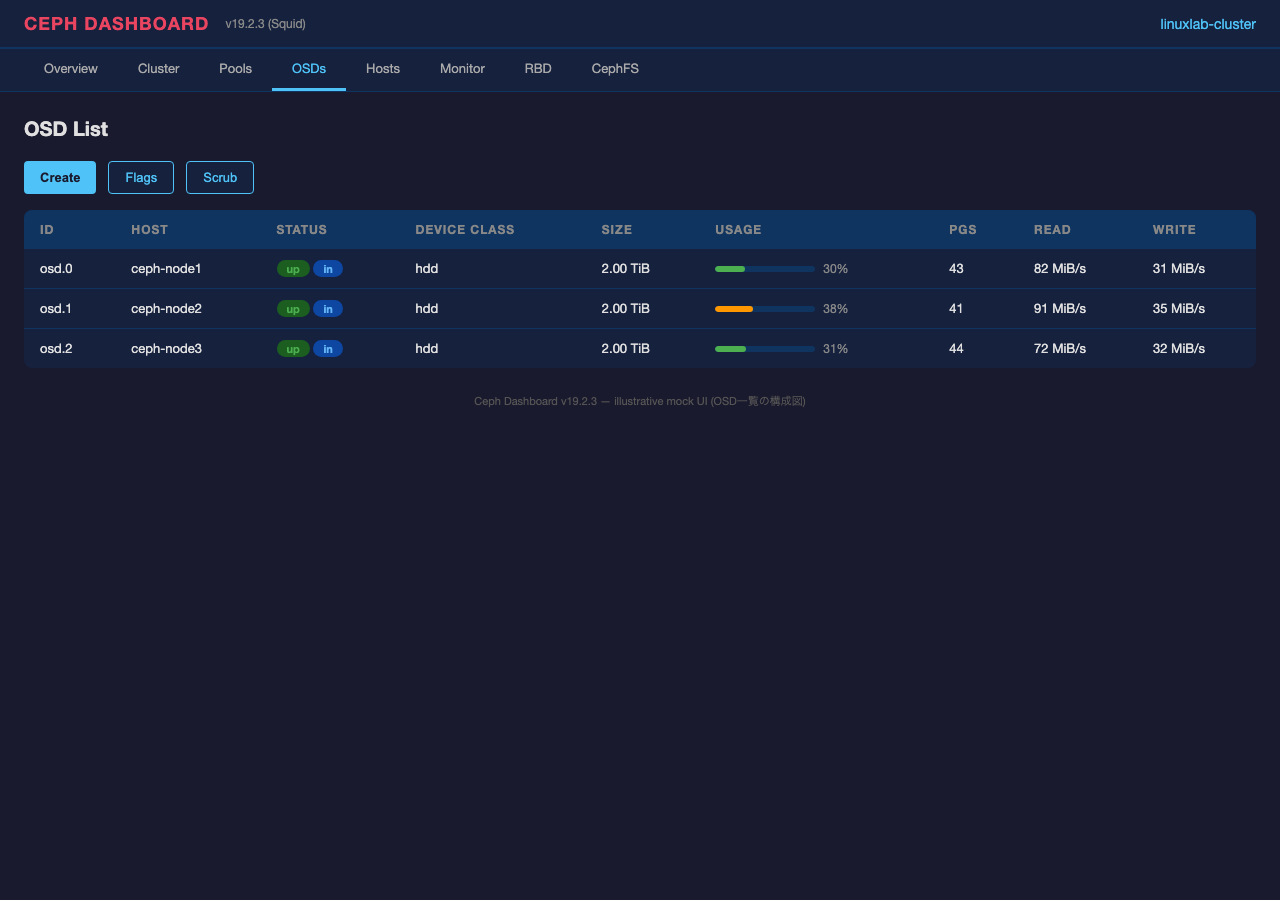Select the osd.0 ID cell
The width and height of the screenshot is (1280, 900).
click(x=56, y=269)
